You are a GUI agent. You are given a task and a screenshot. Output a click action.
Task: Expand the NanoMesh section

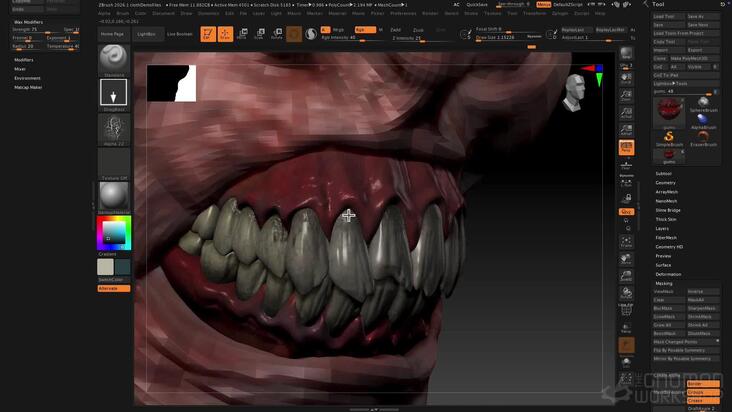[666, 201]
